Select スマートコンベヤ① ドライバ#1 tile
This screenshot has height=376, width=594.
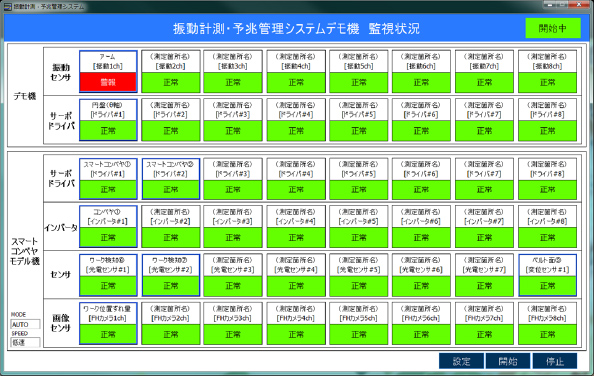[108, 179]
